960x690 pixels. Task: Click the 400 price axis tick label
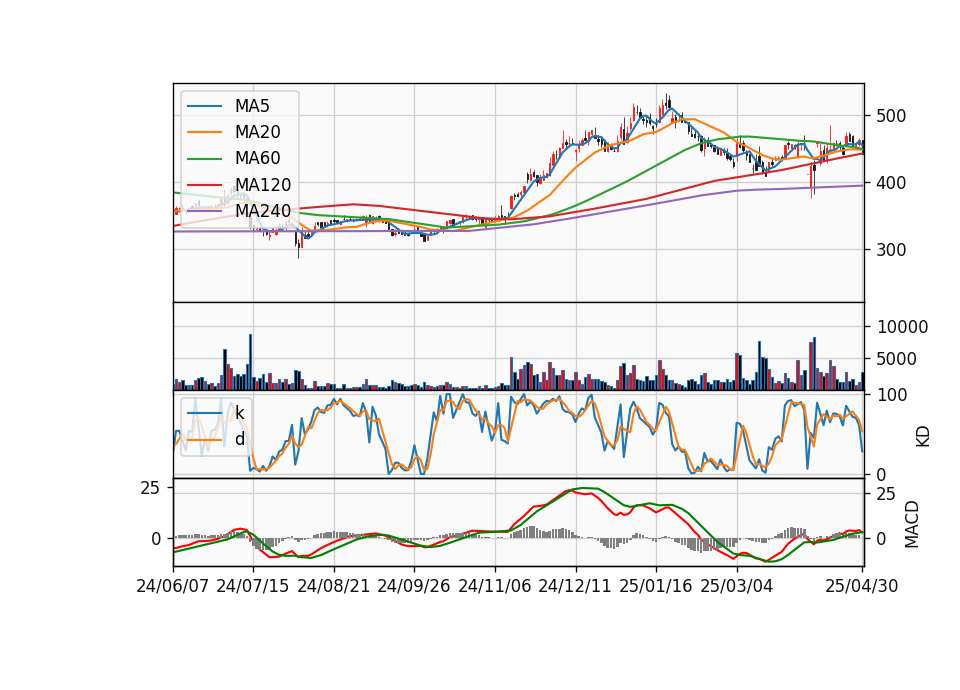891,182
